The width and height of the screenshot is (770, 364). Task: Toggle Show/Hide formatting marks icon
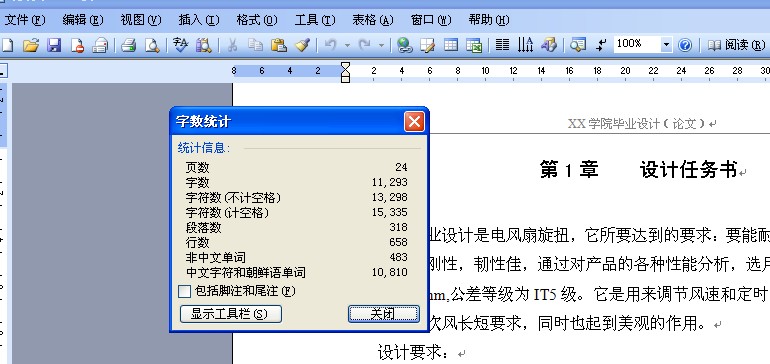point(601,46)
